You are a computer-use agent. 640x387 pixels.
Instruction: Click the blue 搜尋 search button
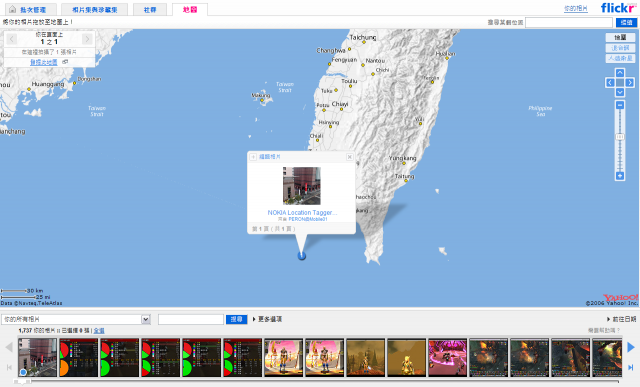(236, 319)
